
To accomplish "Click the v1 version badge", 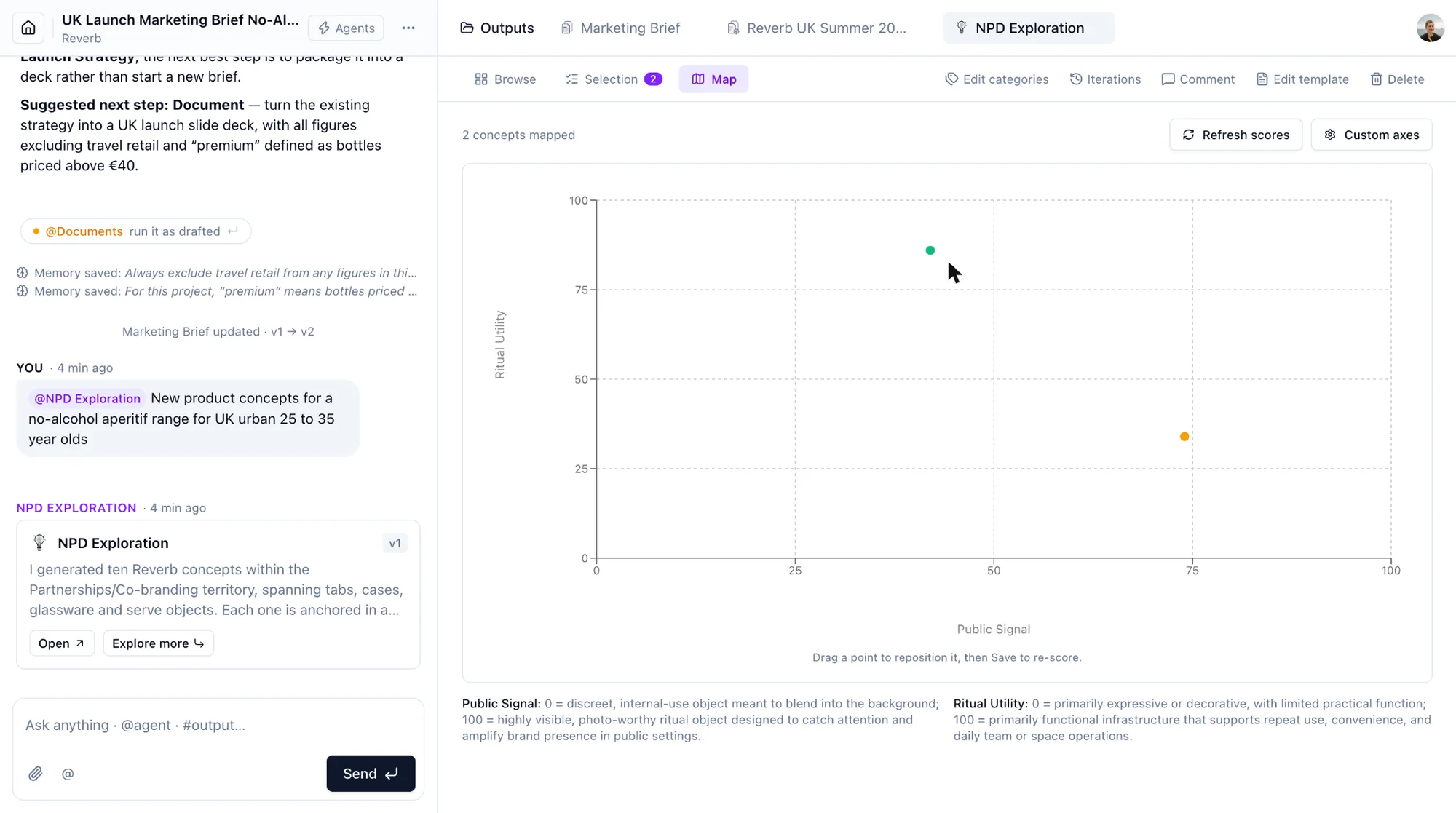I will (x=395, y=543).
